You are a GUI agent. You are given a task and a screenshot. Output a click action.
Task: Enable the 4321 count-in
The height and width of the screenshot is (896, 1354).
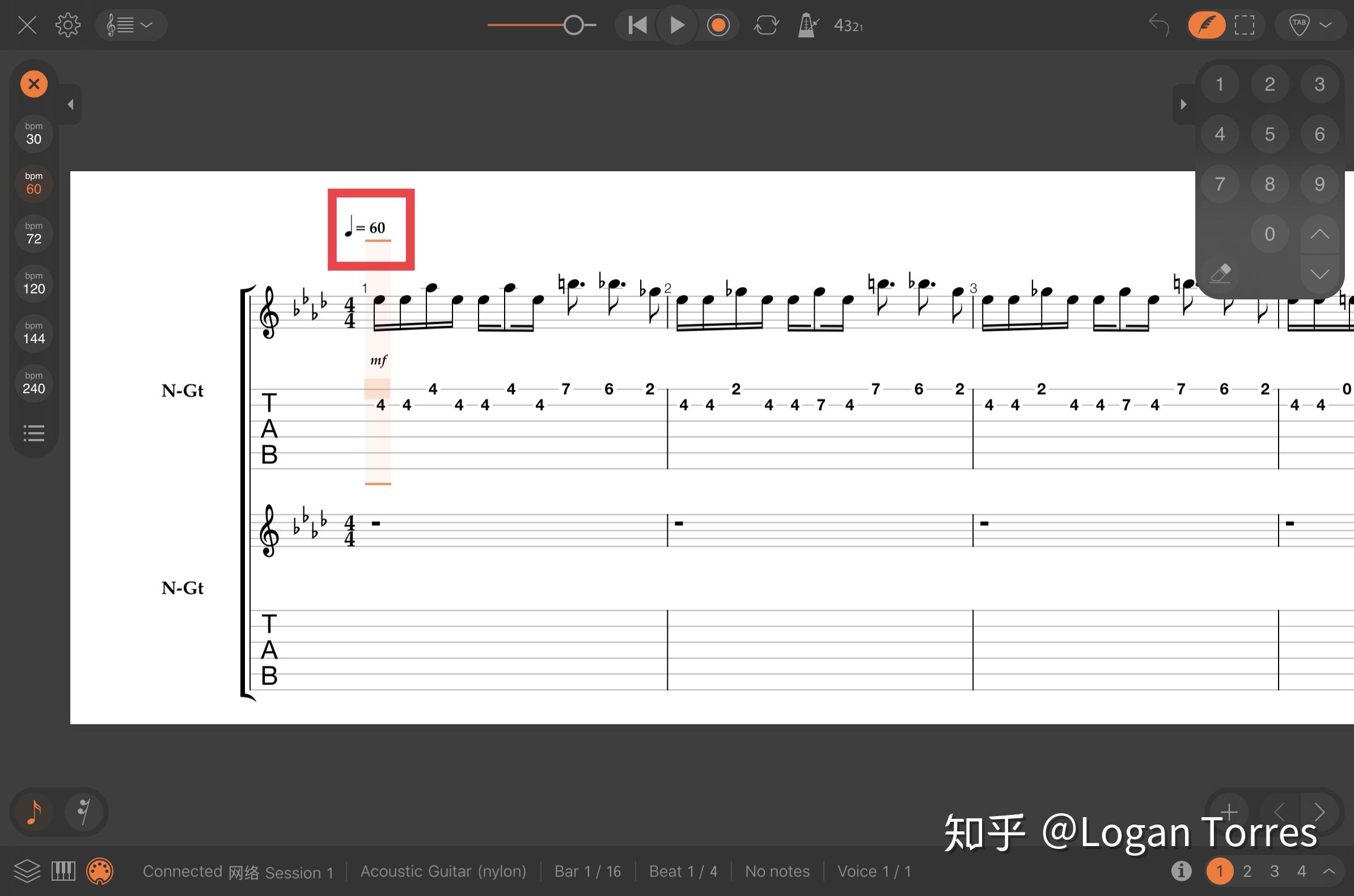click(x=848, y=25)
